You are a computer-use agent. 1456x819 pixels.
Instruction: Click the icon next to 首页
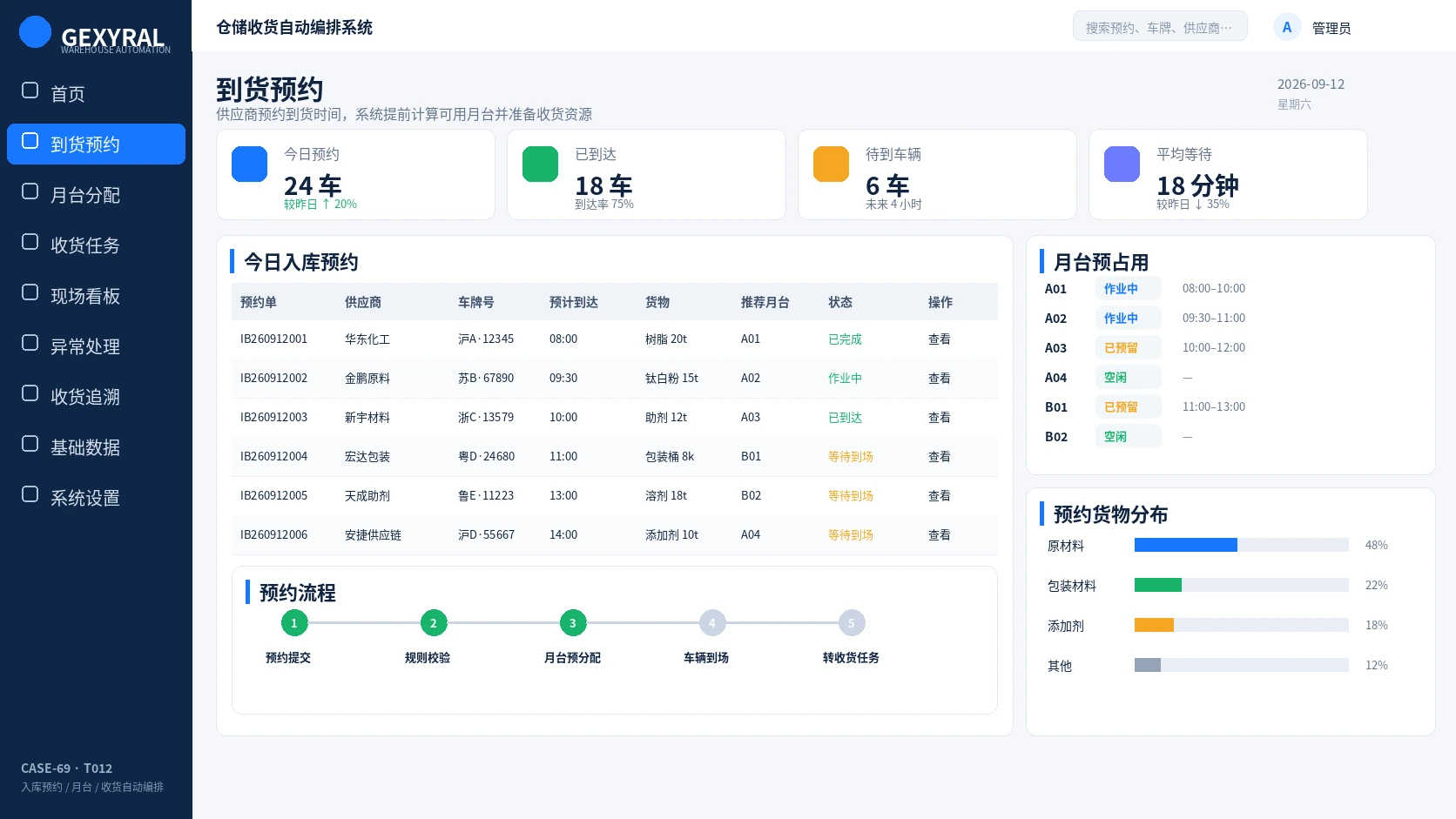point(30,91)
